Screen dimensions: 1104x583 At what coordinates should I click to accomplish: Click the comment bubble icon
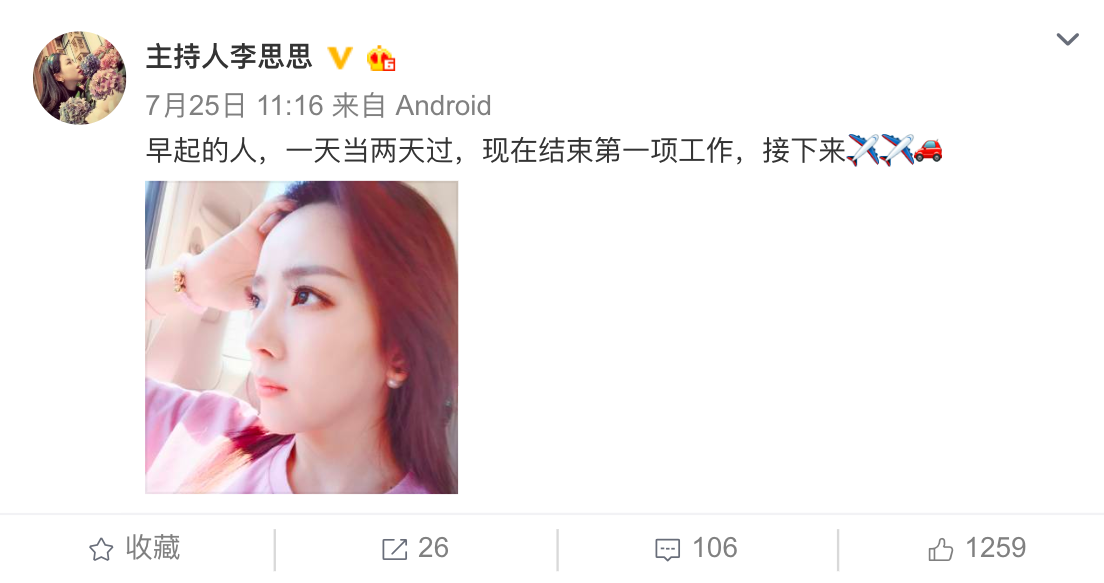667,550
